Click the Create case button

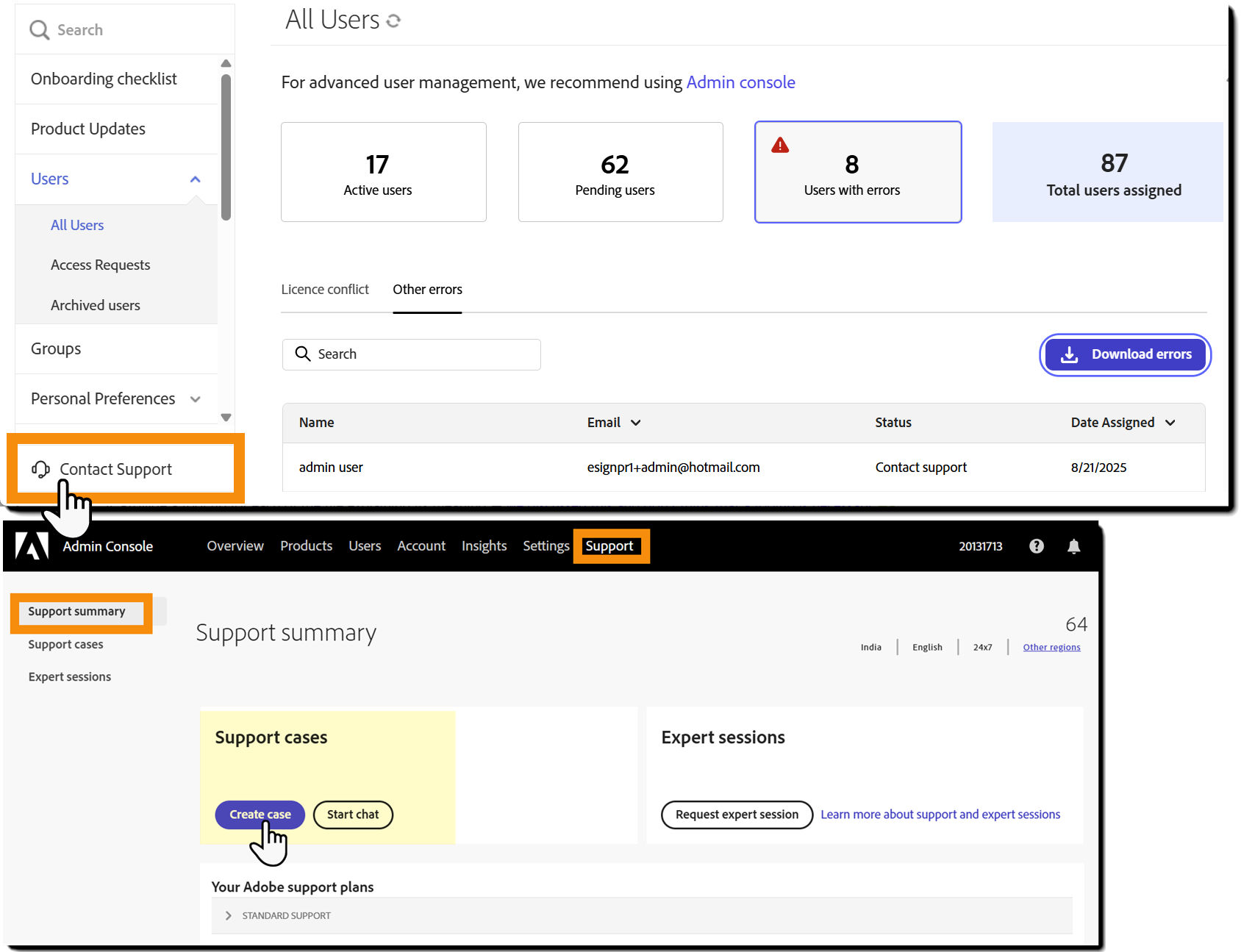pos(259,815)
